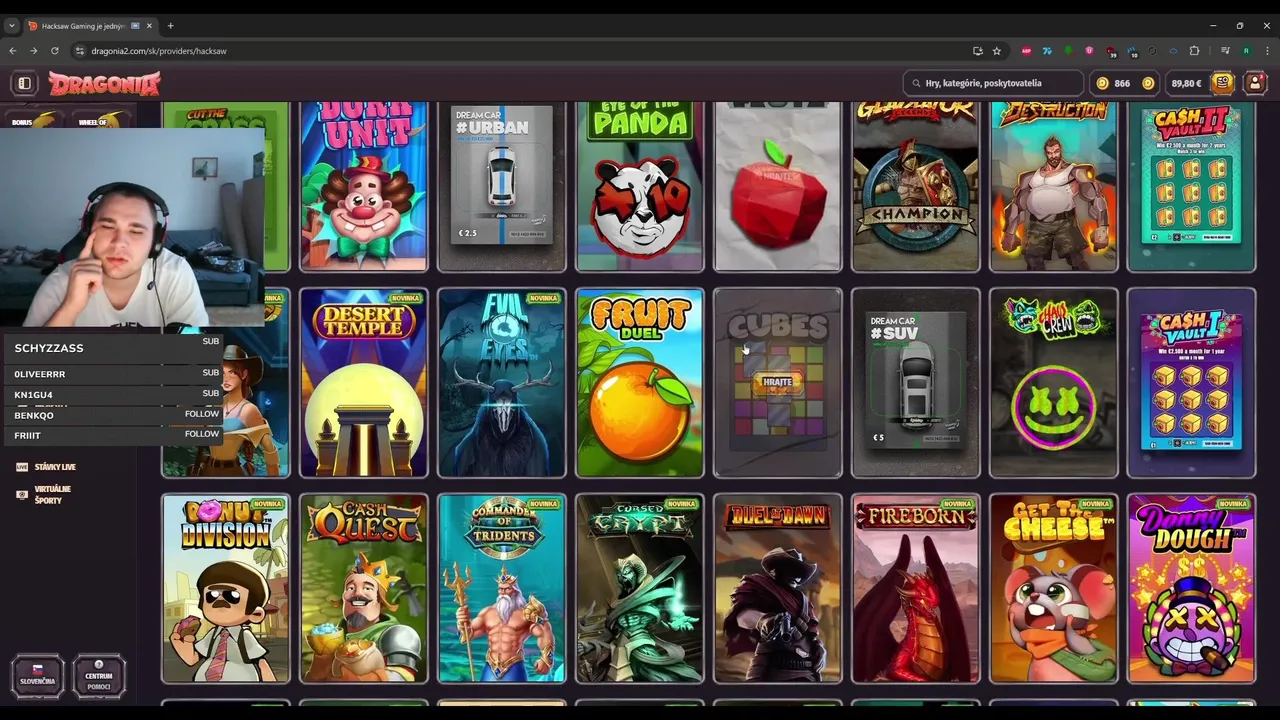1280x720 pixels.
Task: Open the Get The Cheese game
Action: [1054, 589]
